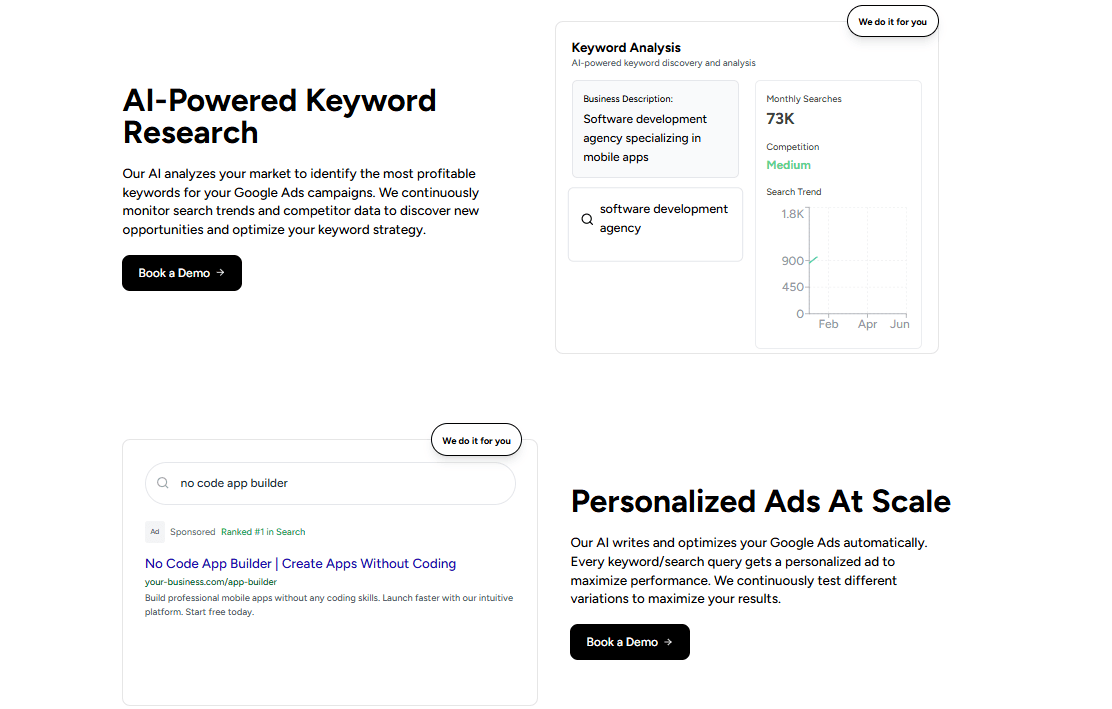Open the "No Code App Builder" ad headline link

click(300, 564)
